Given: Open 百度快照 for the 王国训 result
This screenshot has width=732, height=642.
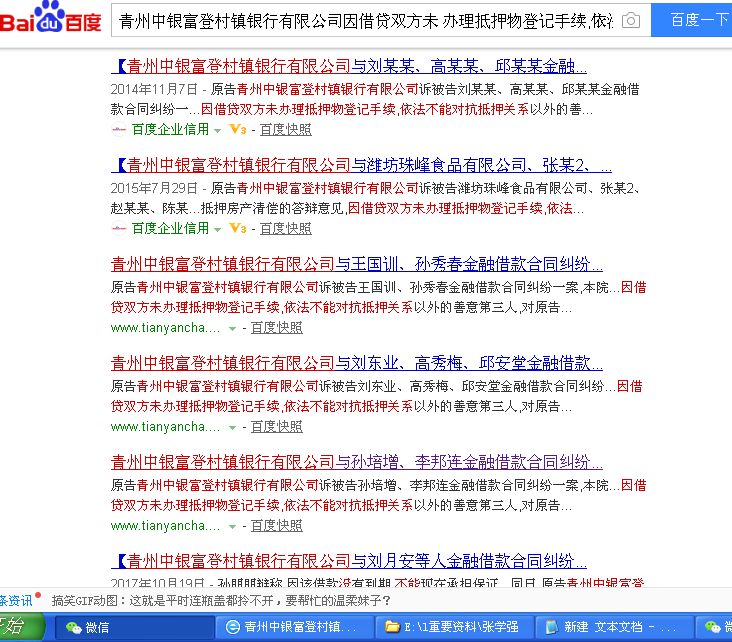Looking at the screenshot, I should tap(276, 328).
